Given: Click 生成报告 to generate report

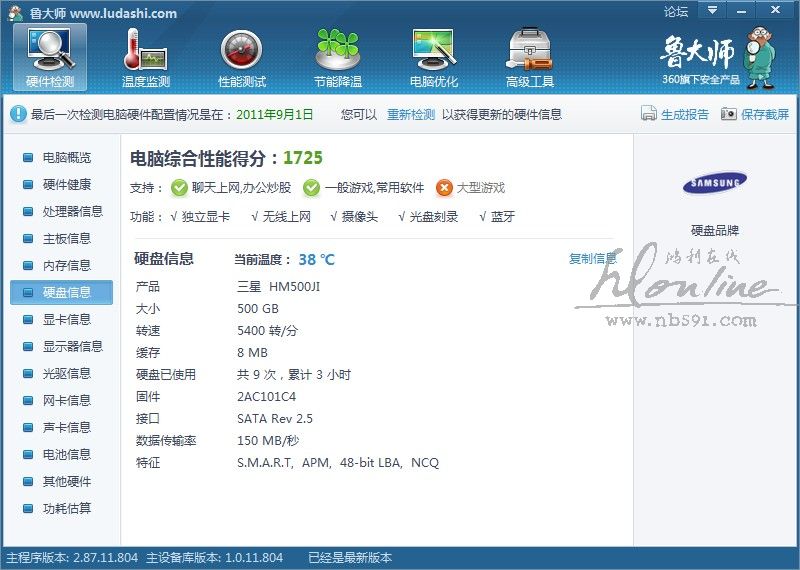Looking at the screenshot, I should point(685,114).
